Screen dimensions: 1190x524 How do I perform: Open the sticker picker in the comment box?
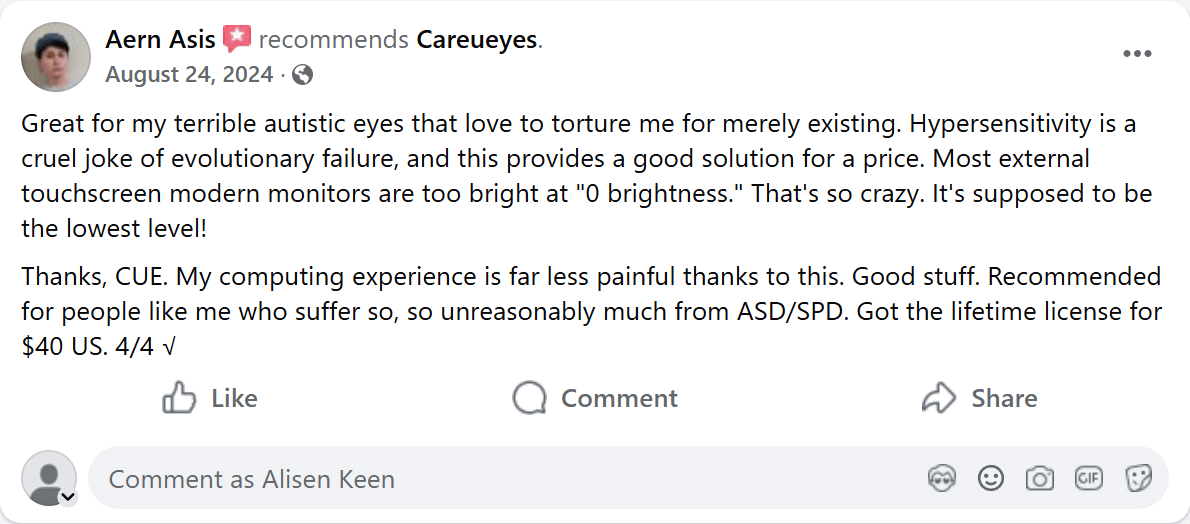point(1137,479)
